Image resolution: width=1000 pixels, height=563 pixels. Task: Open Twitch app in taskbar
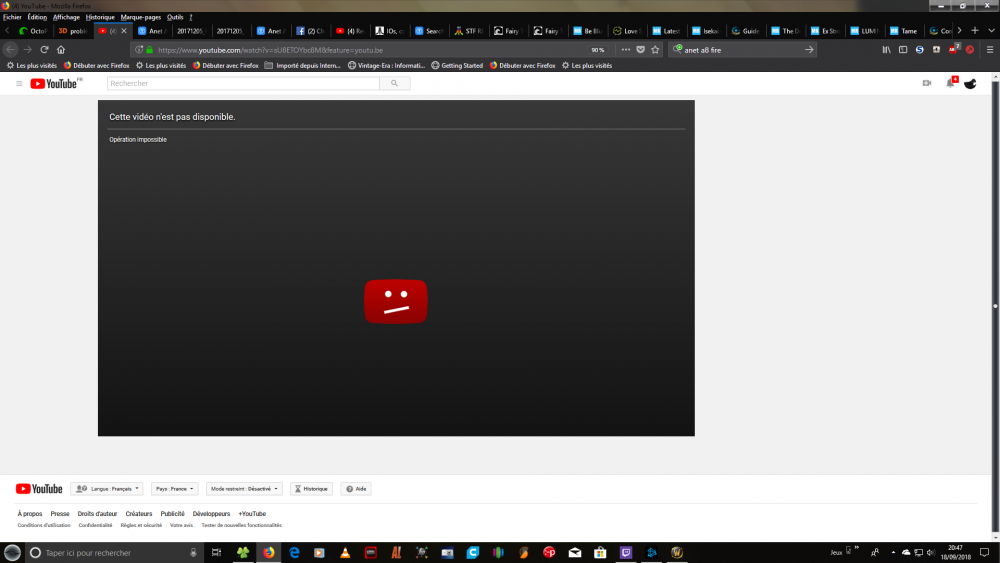click(626, 553)
